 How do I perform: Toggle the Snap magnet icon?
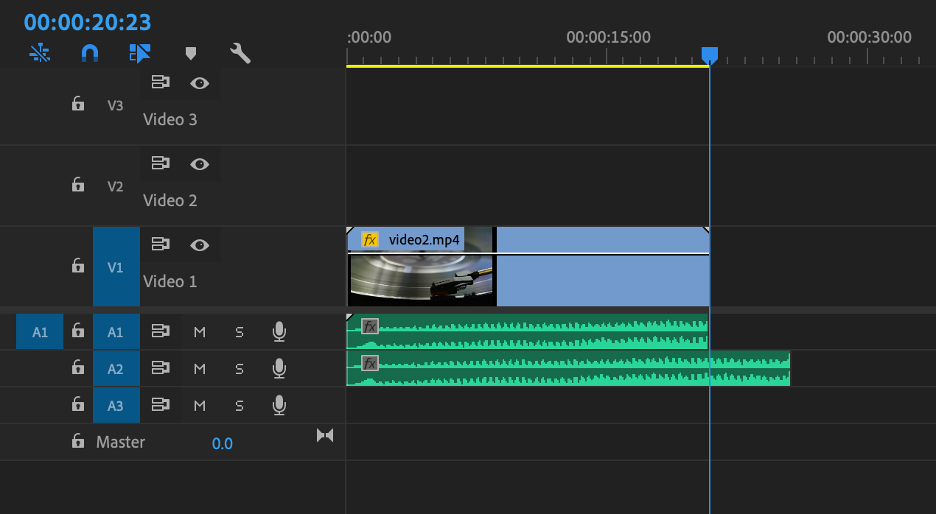(90, 53)
